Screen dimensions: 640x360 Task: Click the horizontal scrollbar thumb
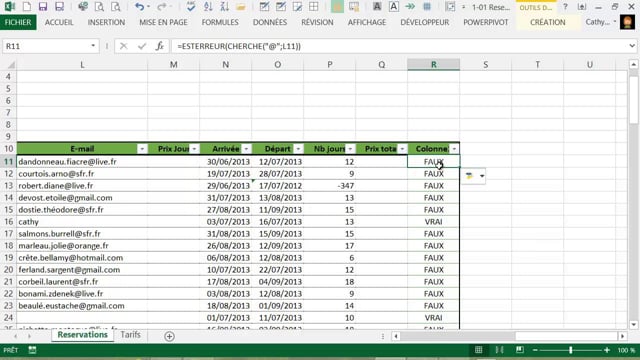[x=458, y=336]
